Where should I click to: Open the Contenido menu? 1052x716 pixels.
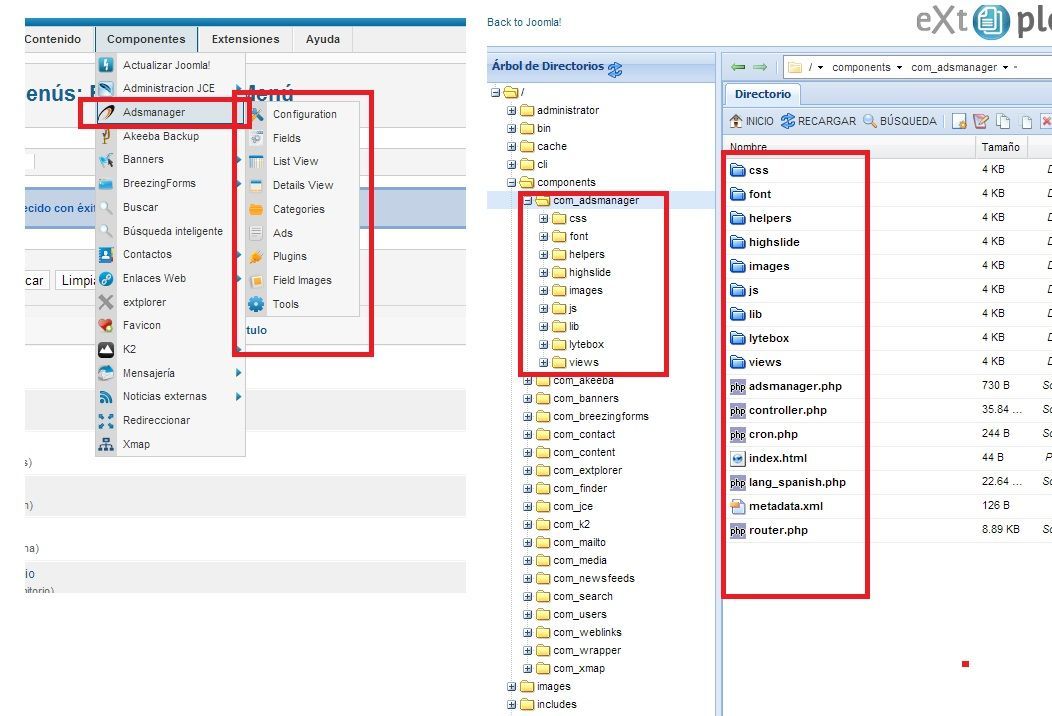coord(52,39)
